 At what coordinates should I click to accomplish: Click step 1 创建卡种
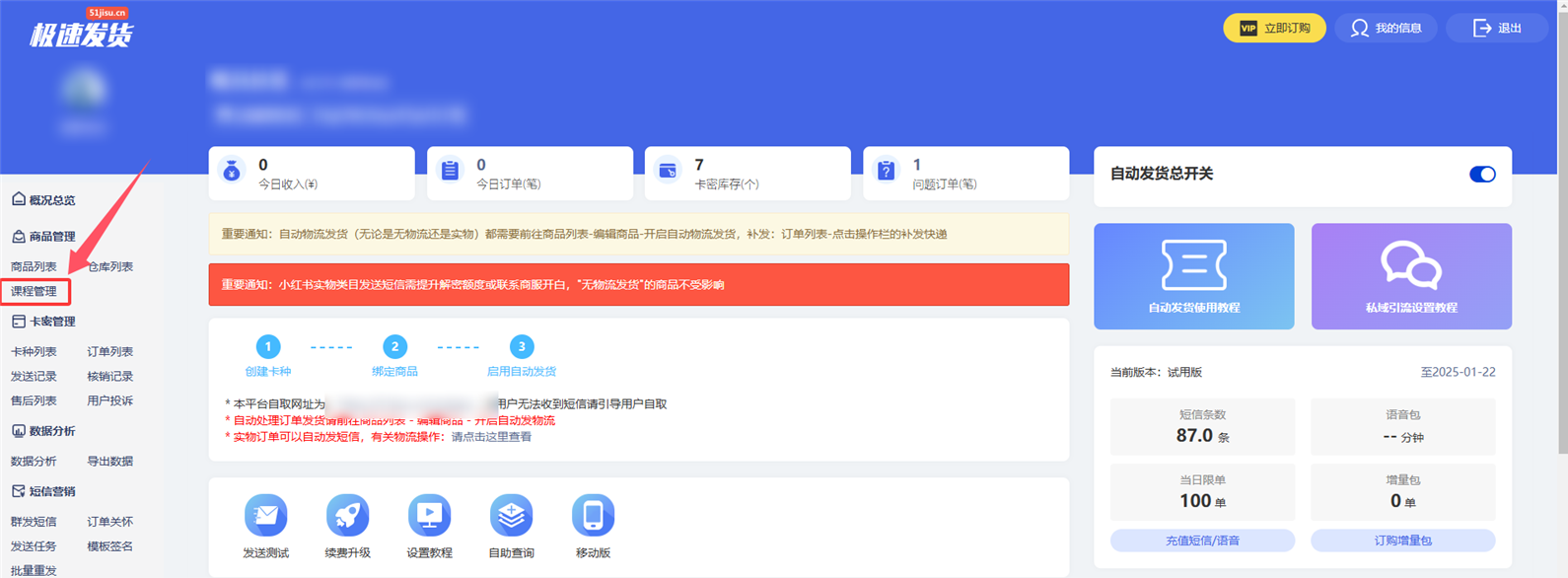(268, 356)
